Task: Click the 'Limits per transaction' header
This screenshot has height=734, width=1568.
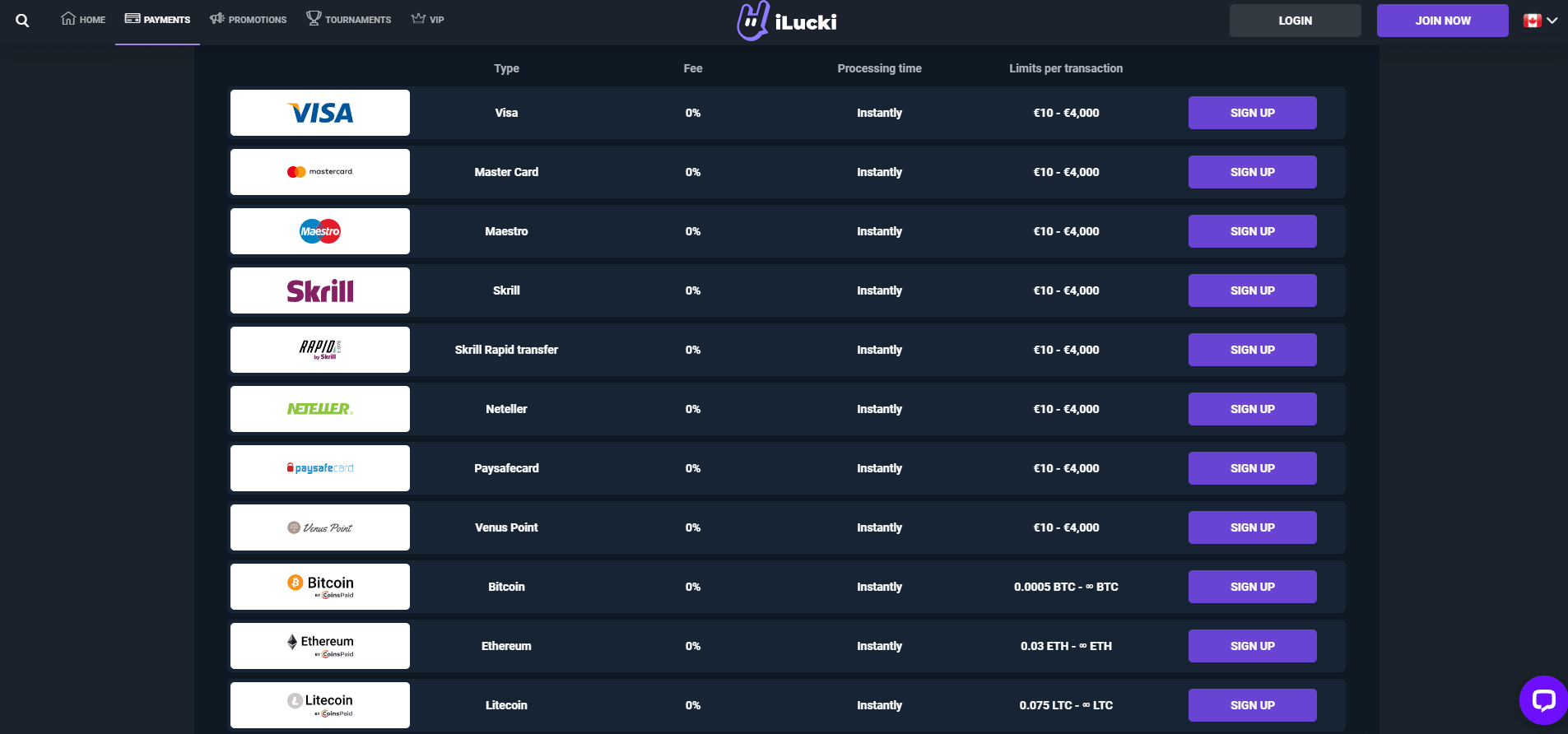Action: 1066,68
